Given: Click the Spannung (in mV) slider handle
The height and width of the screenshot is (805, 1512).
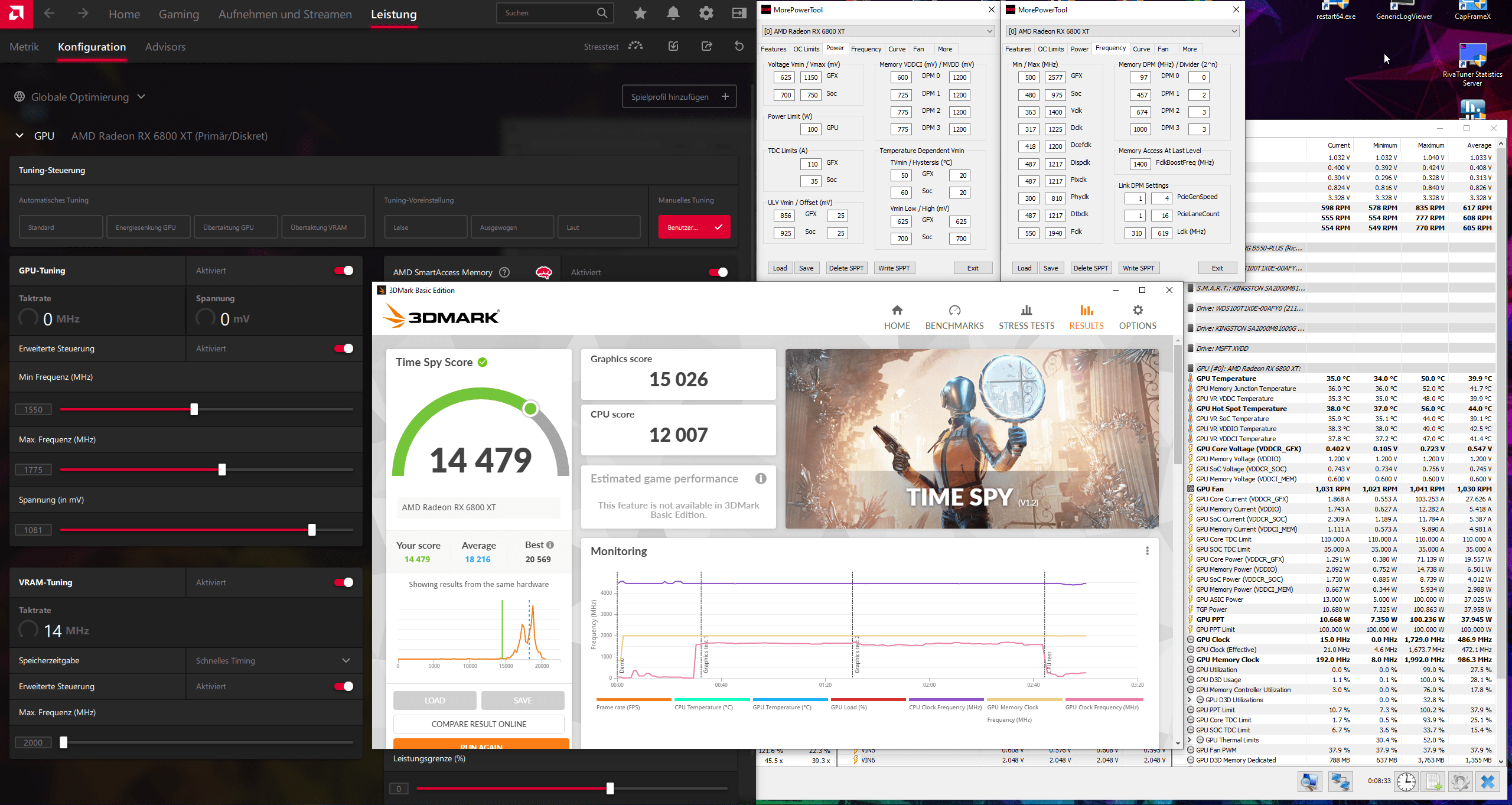Looking at the screenshot, I should pos(312,530).
